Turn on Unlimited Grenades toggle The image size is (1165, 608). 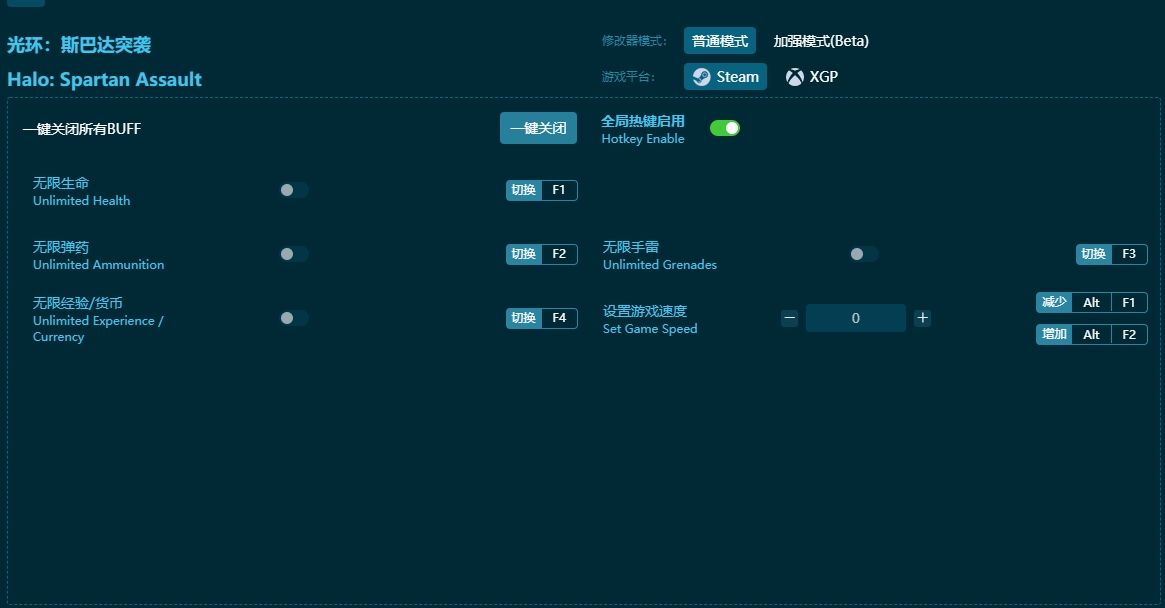point(863,254)
